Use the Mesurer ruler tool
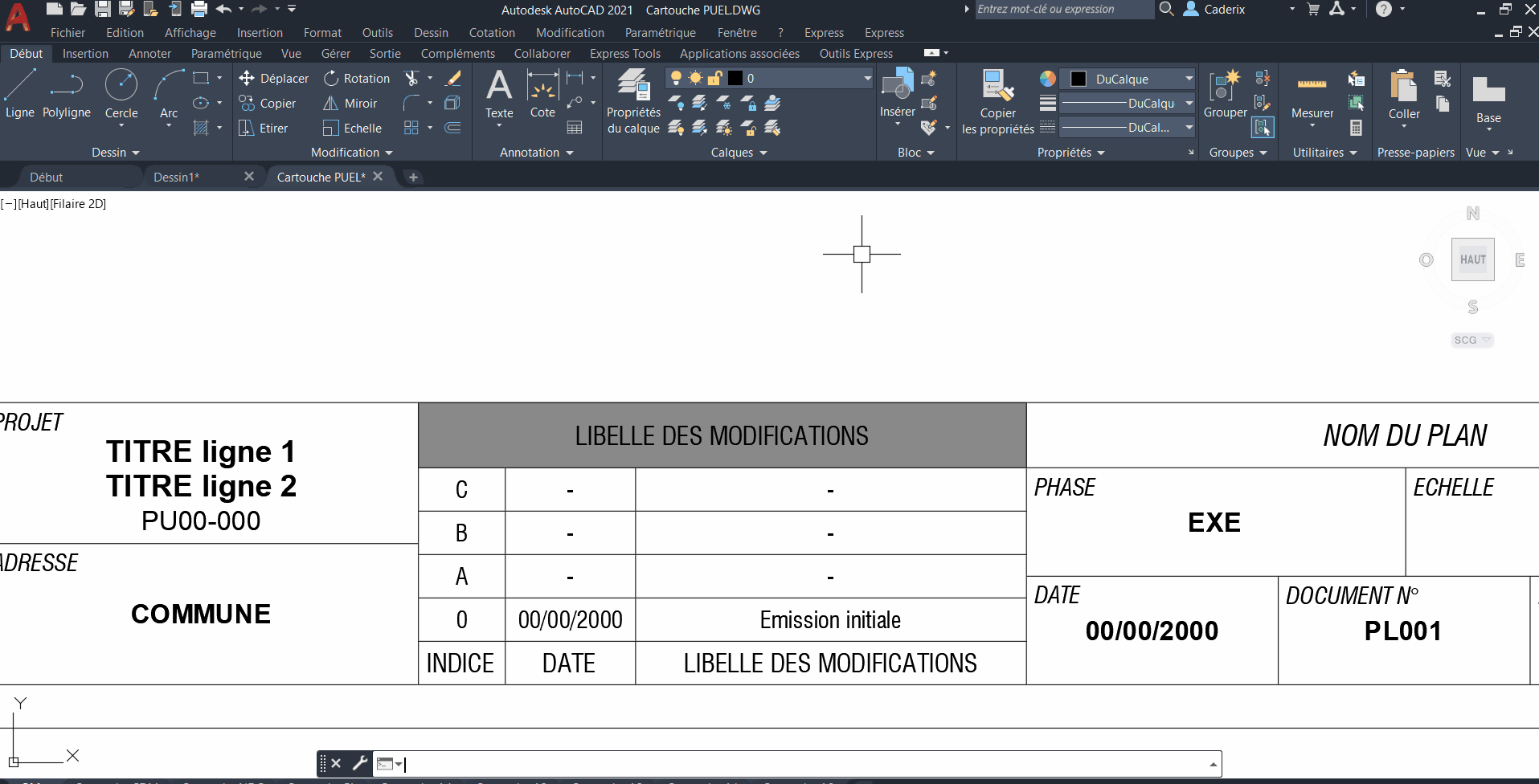The image size is (1539, 784). pos(1312,96)
